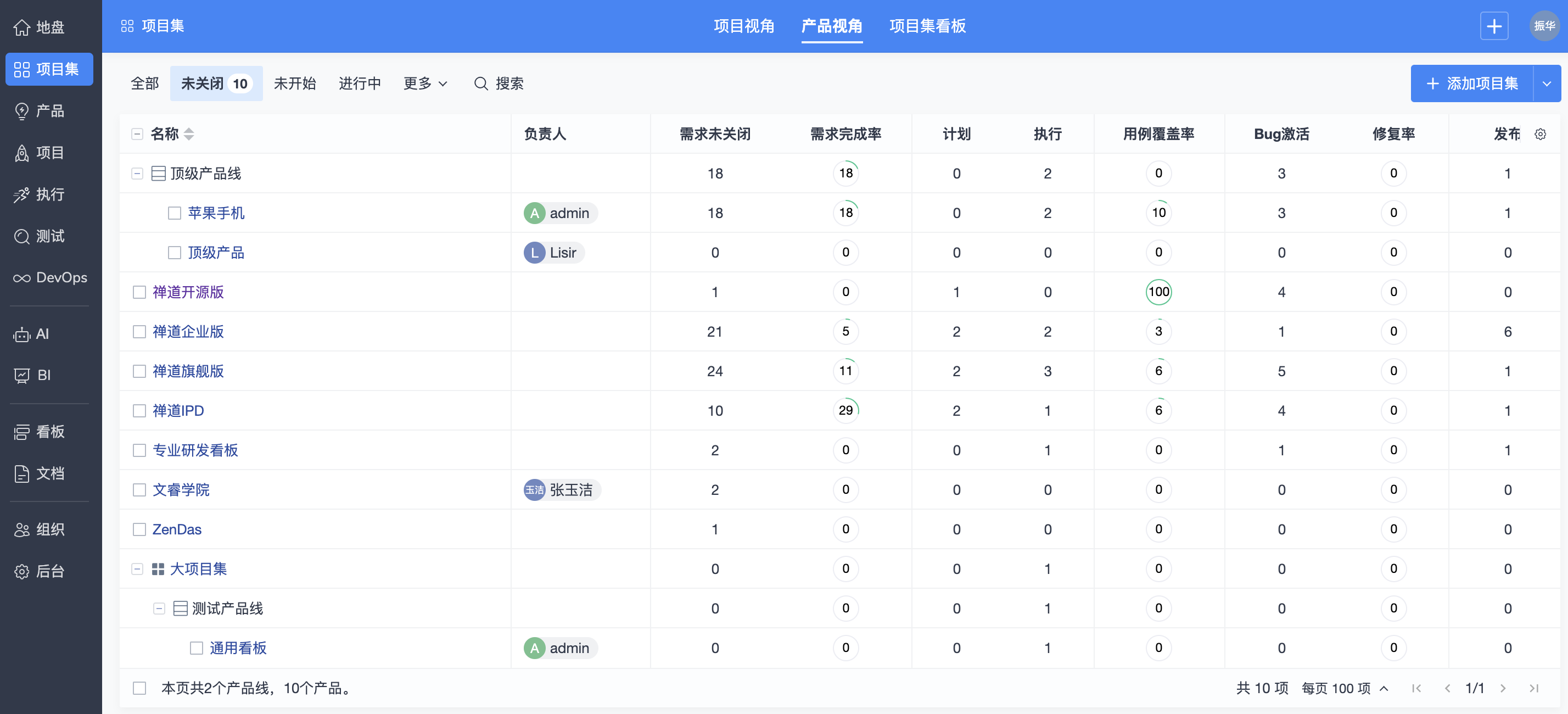The image size is (1568, 714).
Task: Select the 未开始 filter tab
Action: pos(295,83)
